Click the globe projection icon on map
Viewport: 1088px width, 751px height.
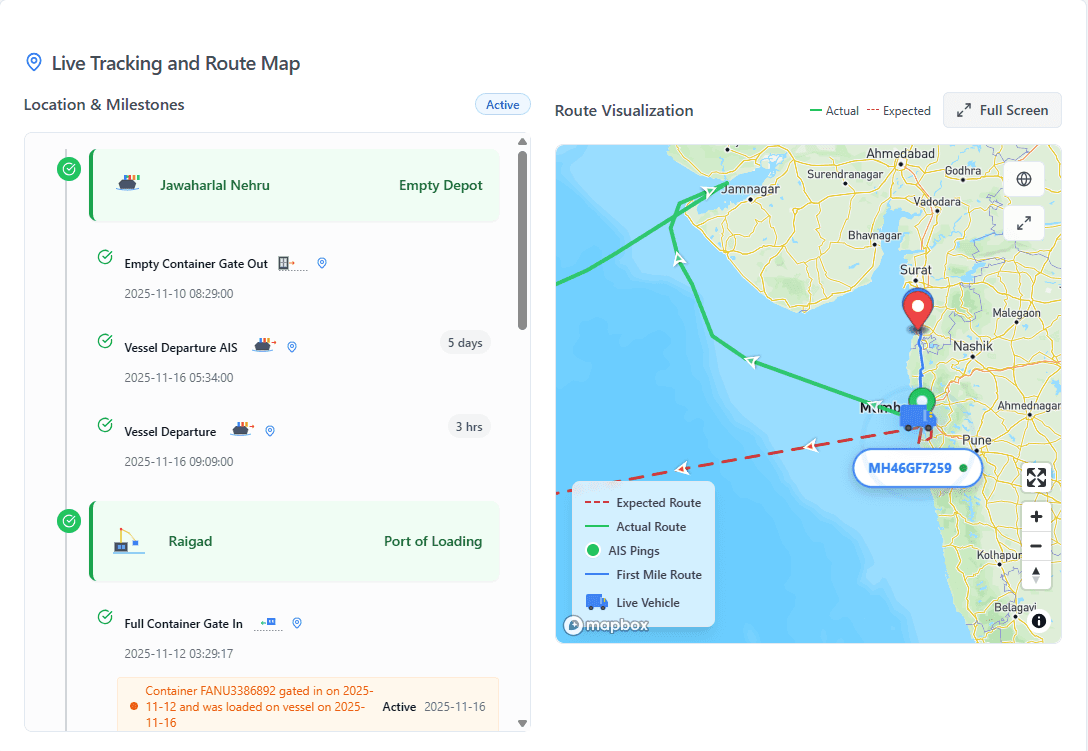(1023, 179)
